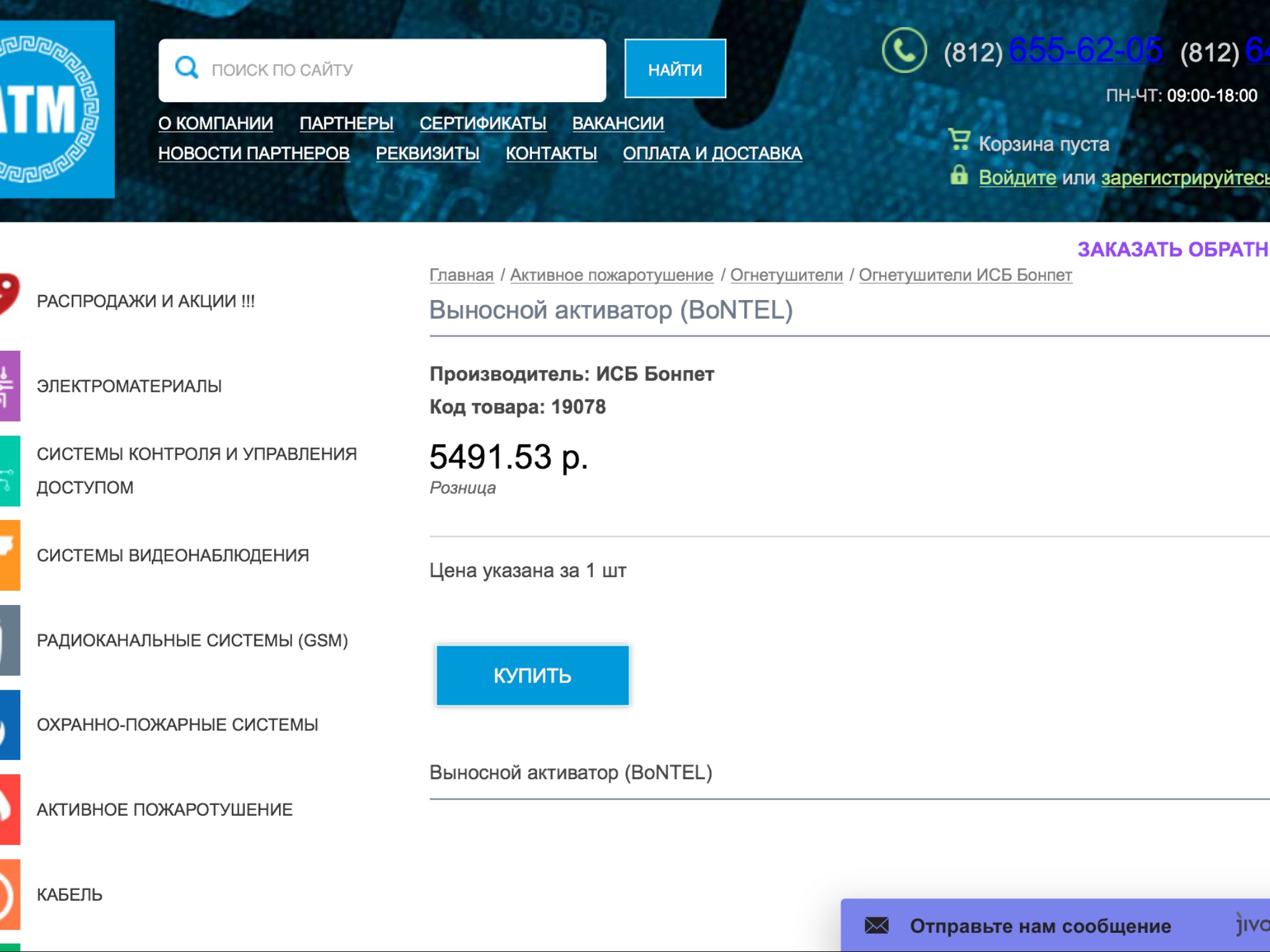Focus the Поиск по сайту search field
The width and height of the screenshot is (1270, 952).
pyautogui.click(x=397, y=70)
